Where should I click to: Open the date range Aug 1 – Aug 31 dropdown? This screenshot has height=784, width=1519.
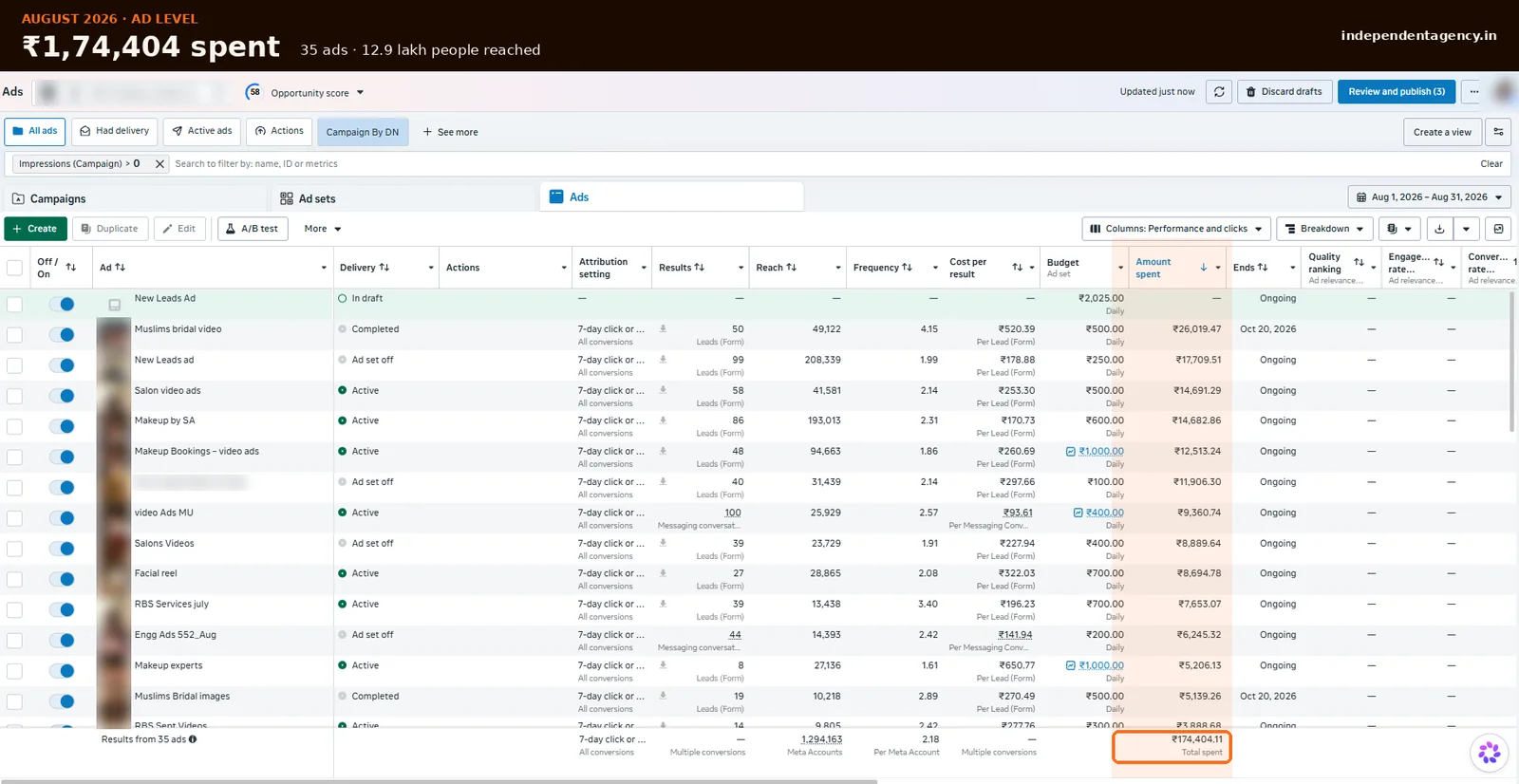coord(1429,197)
